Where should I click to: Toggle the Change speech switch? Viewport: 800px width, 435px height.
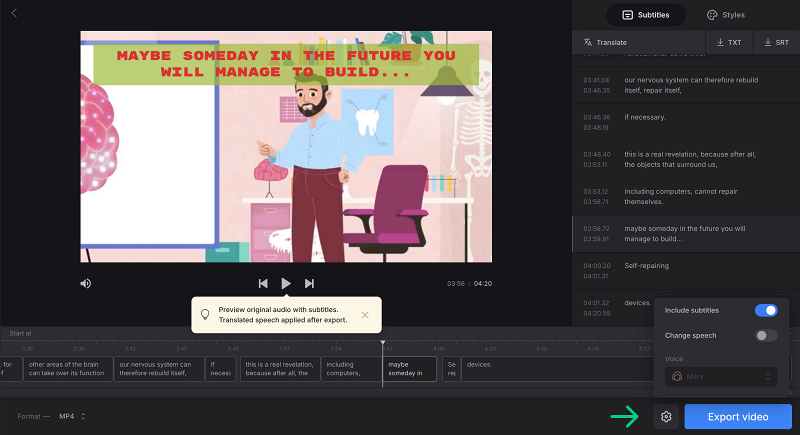click(x=766, y=336)
